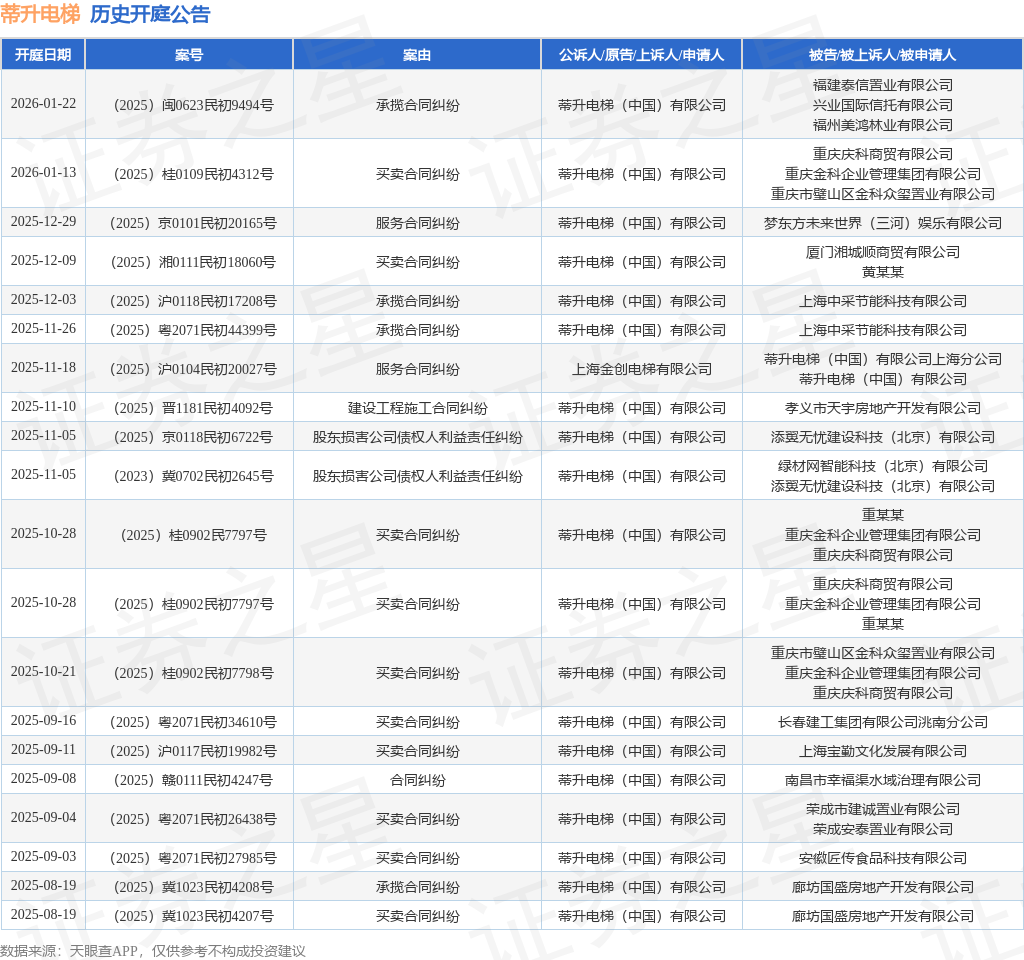This screenshot has height=960, width=1024.
Task: Click case number 京0101民初20165号
Action: pos(193,223)
